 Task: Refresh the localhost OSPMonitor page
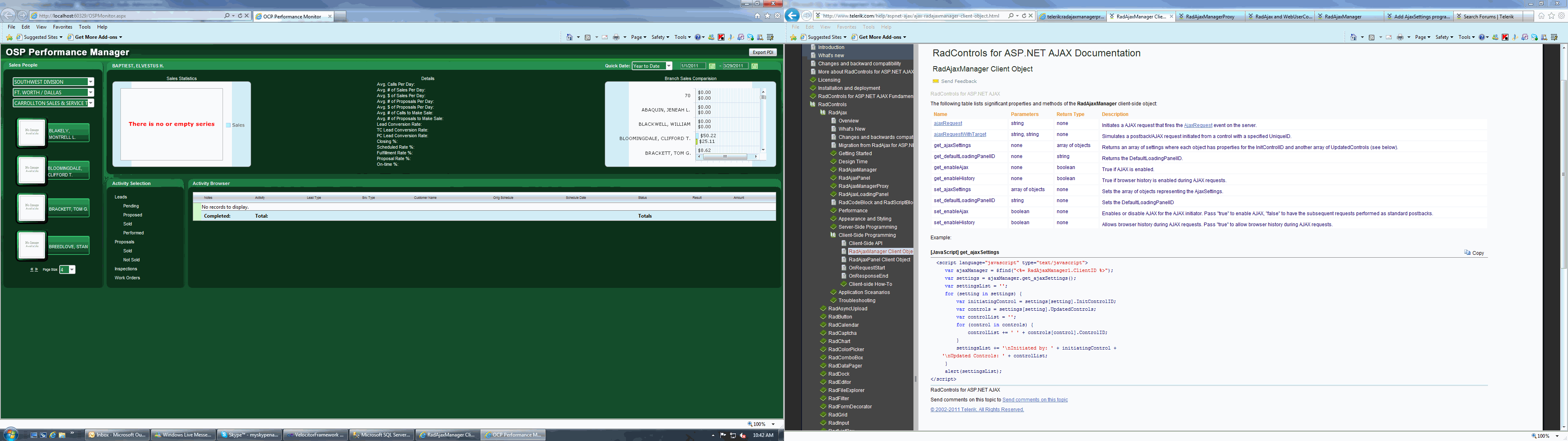point(240,16)
